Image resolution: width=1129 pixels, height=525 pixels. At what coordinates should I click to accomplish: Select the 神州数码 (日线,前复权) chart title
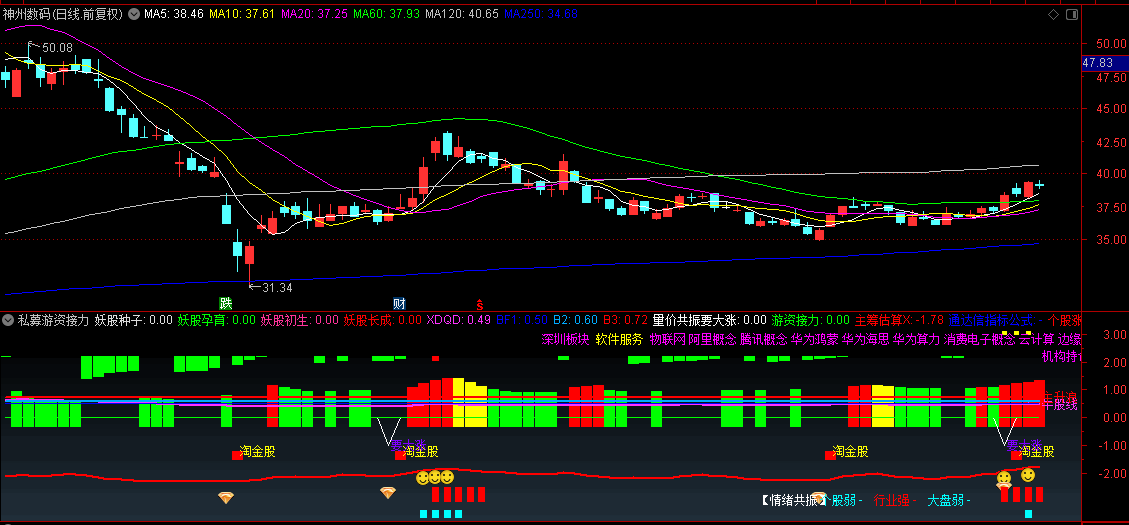point(63,15)
